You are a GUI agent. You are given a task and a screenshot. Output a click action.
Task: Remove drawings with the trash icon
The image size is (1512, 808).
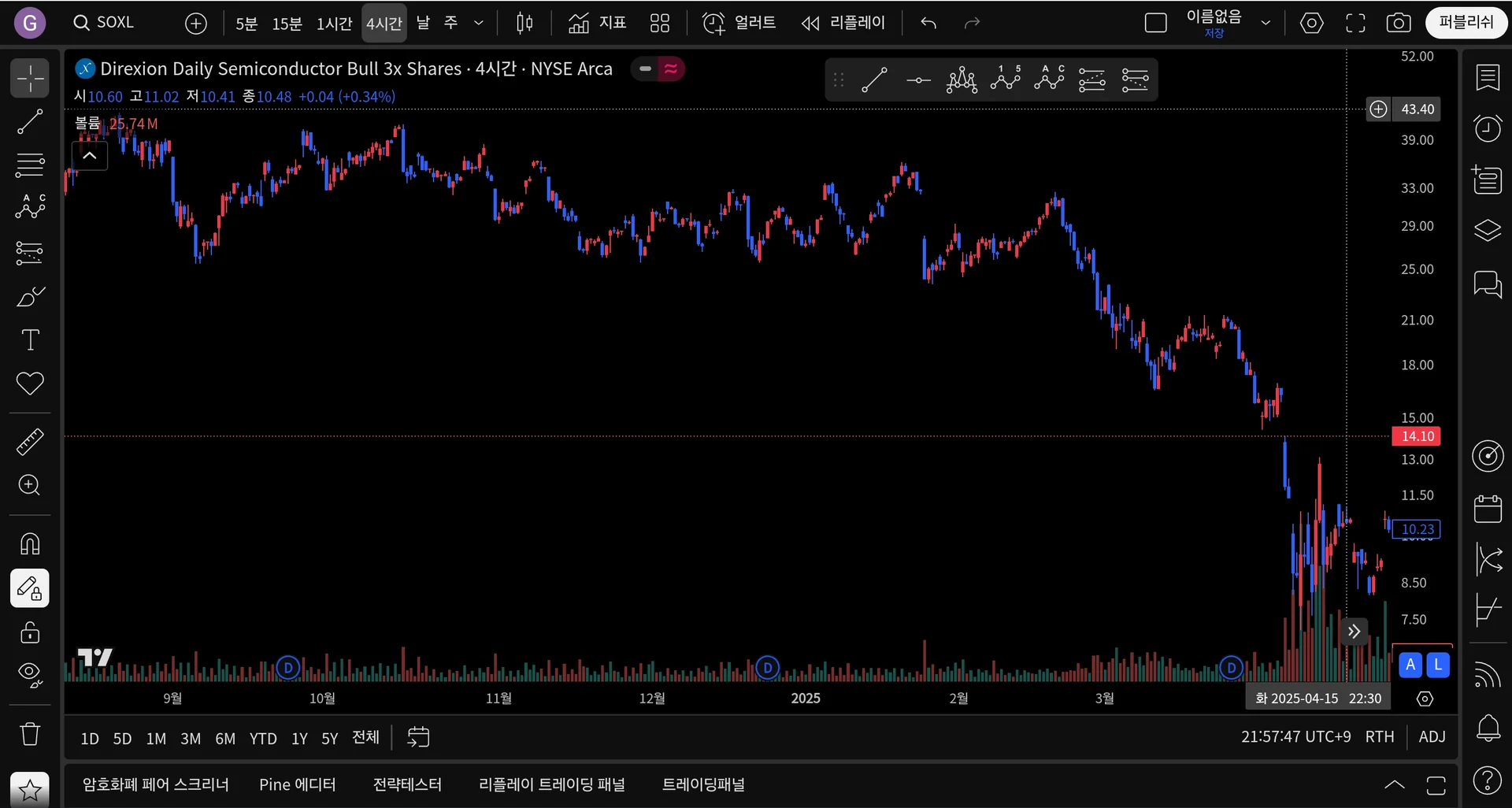click(30, 734)
